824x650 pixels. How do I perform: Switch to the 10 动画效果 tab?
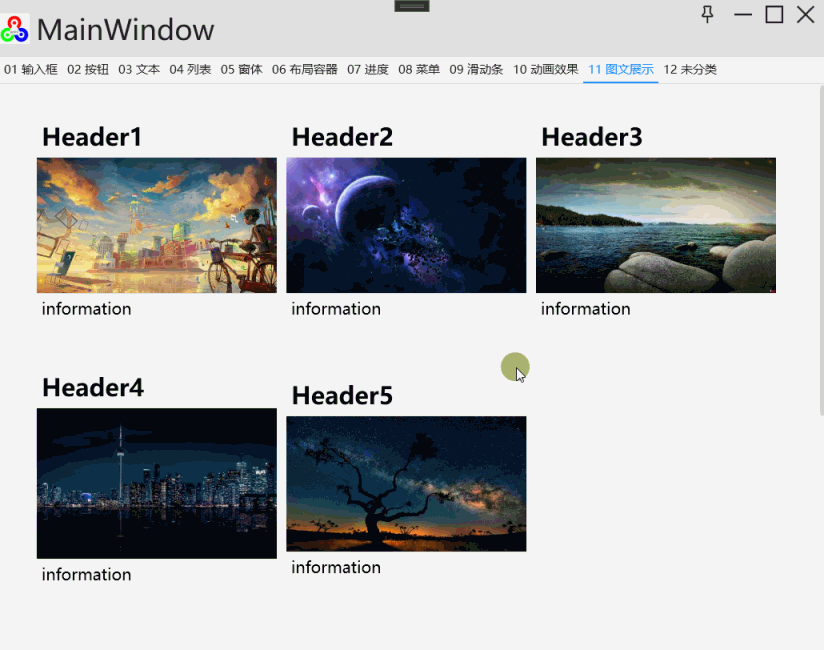[545, 69]
